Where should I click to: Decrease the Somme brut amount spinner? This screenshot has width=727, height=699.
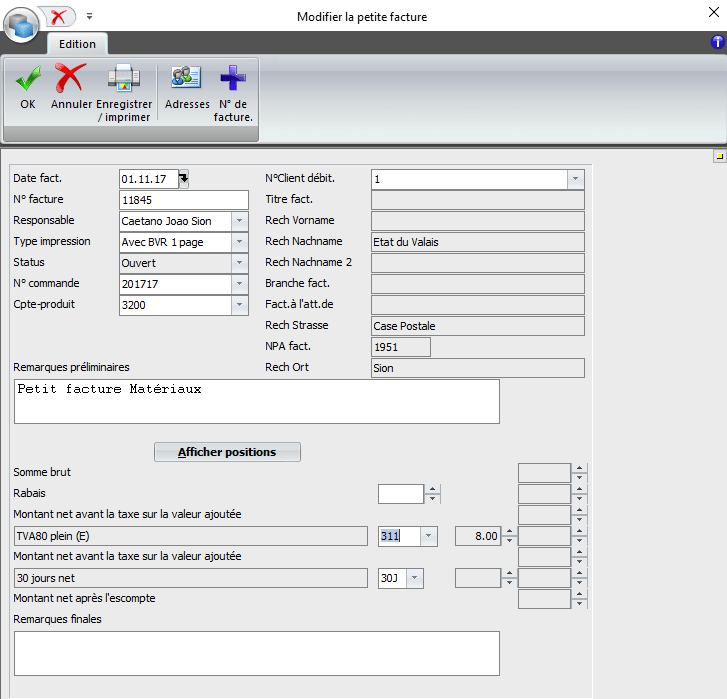[580, 478]
